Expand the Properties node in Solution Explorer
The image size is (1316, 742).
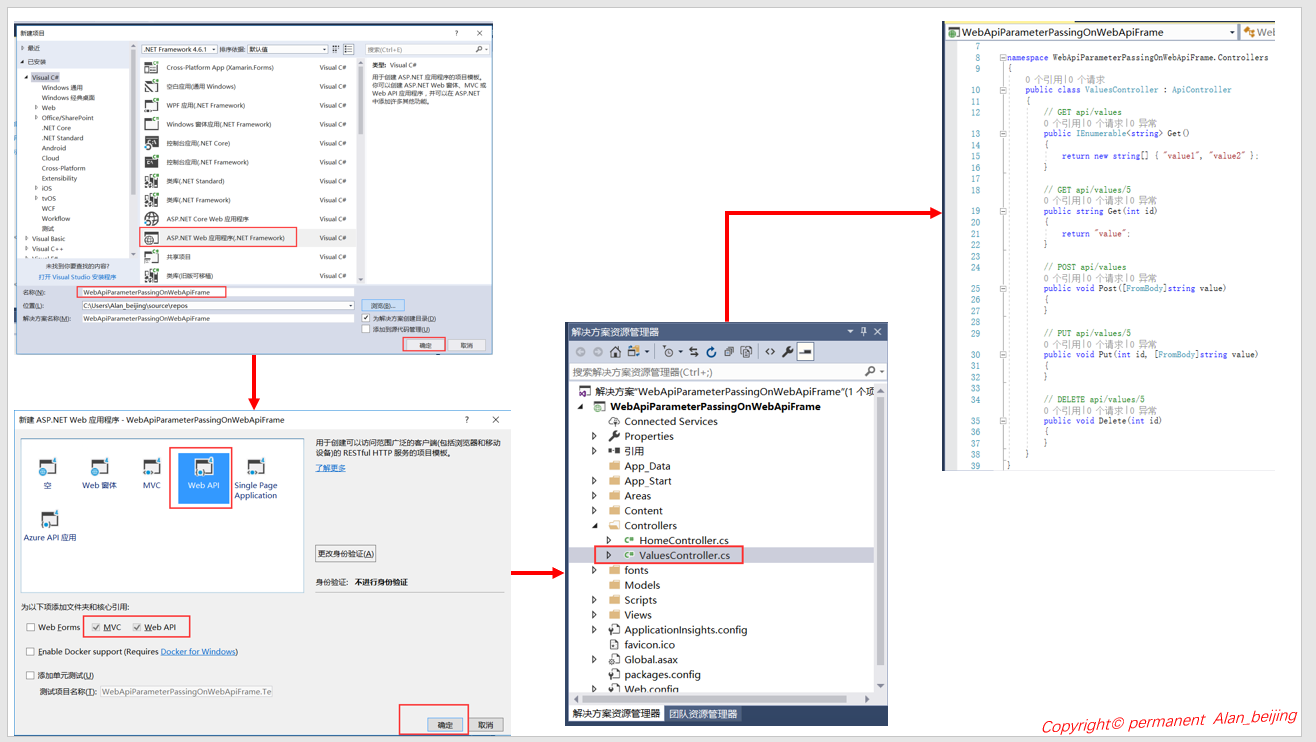595,436
